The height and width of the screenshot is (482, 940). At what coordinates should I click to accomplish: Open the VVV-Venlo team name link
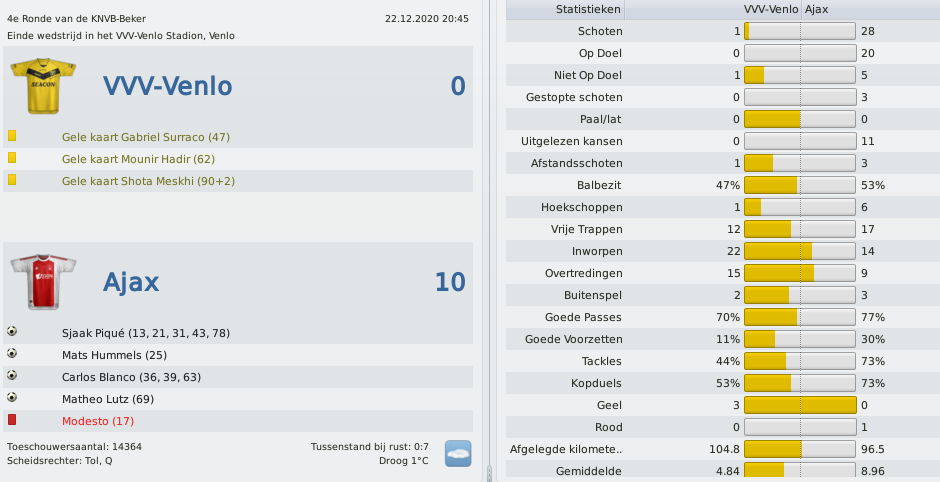167,86
